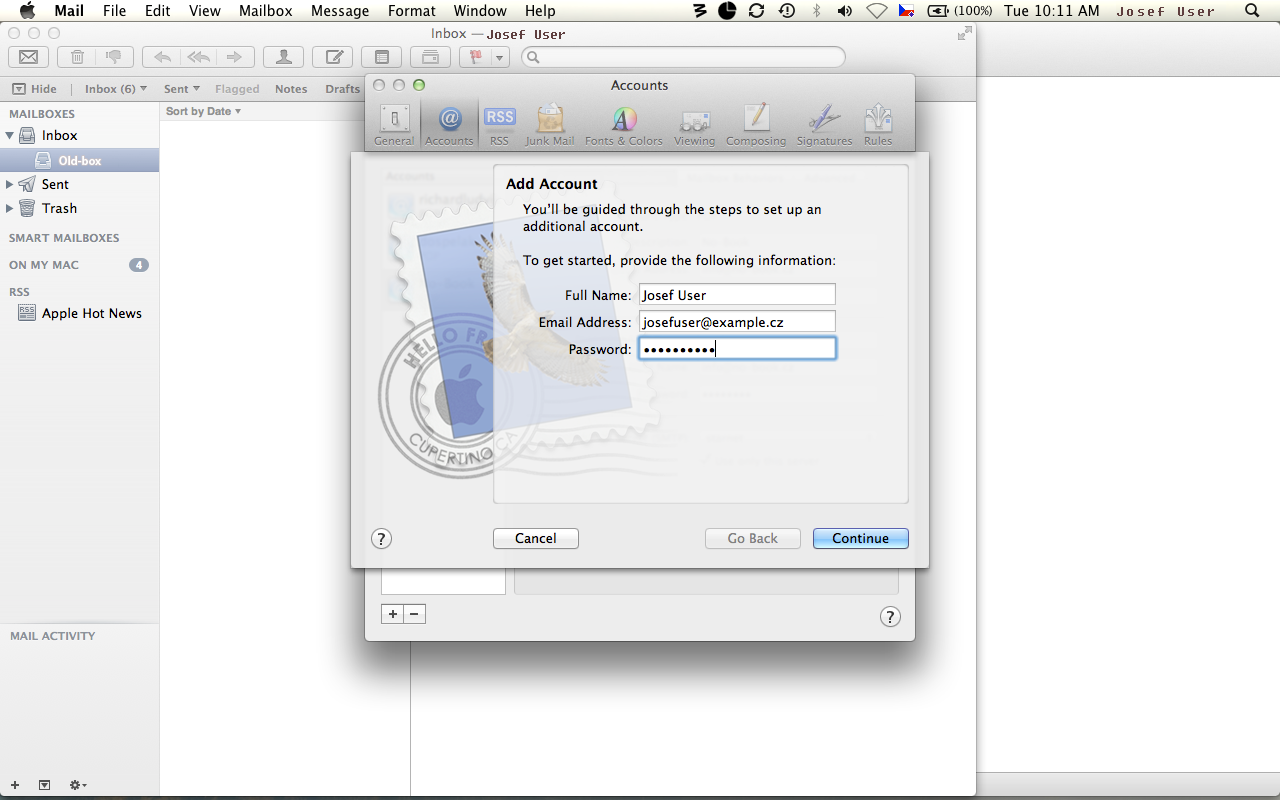Toggle the Mail Activity panel button
1280x800 pixels.
(x=44, y=785)
